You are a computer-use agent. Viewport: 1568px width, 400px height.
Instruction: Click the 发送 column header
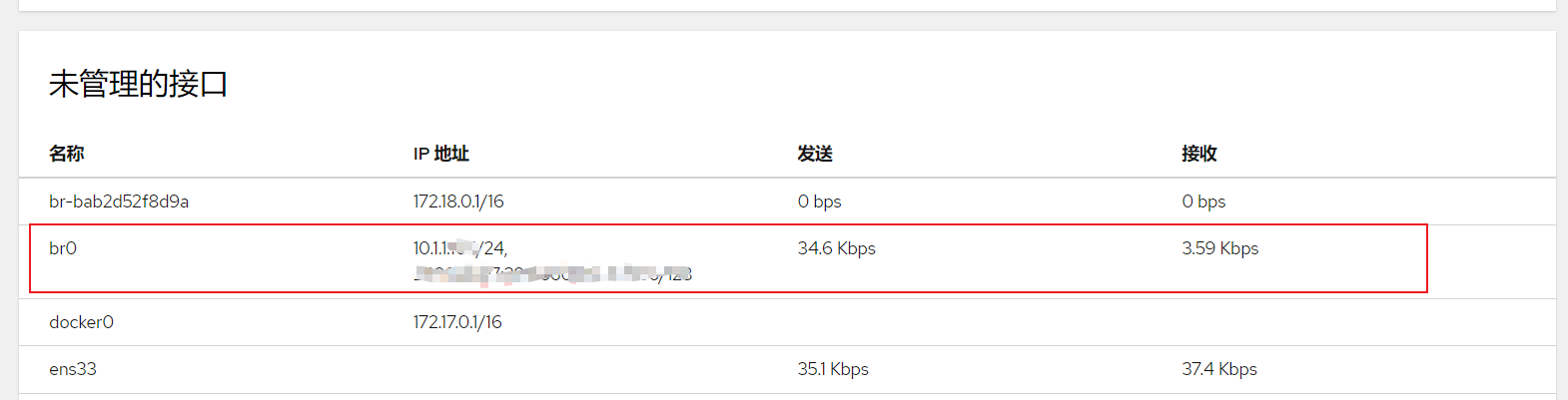click(x=815, y=154)
